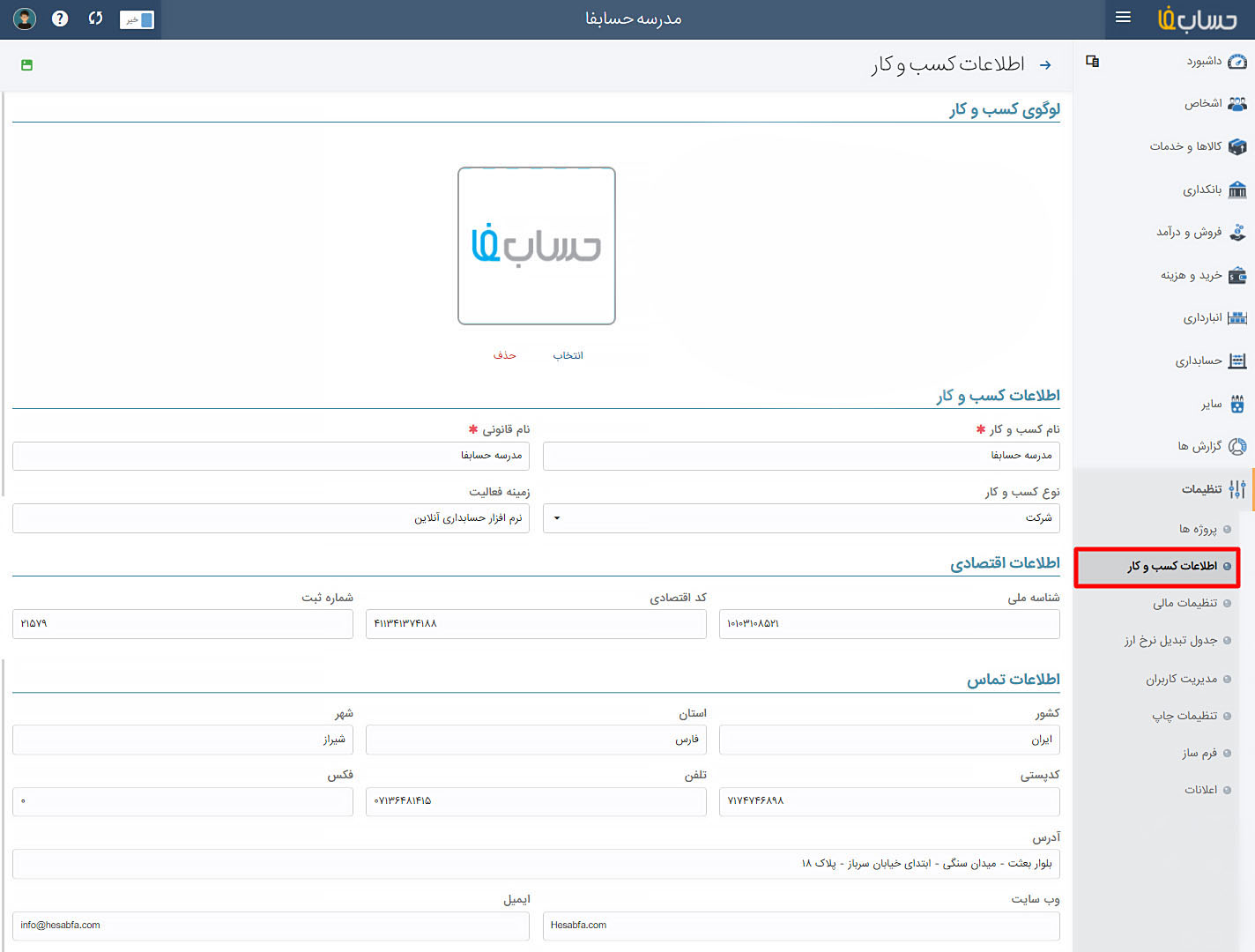Toggle the hamburger menu icon
Image resolution: width=1255 pixels, height=952 pixels.
point(1123,18)
